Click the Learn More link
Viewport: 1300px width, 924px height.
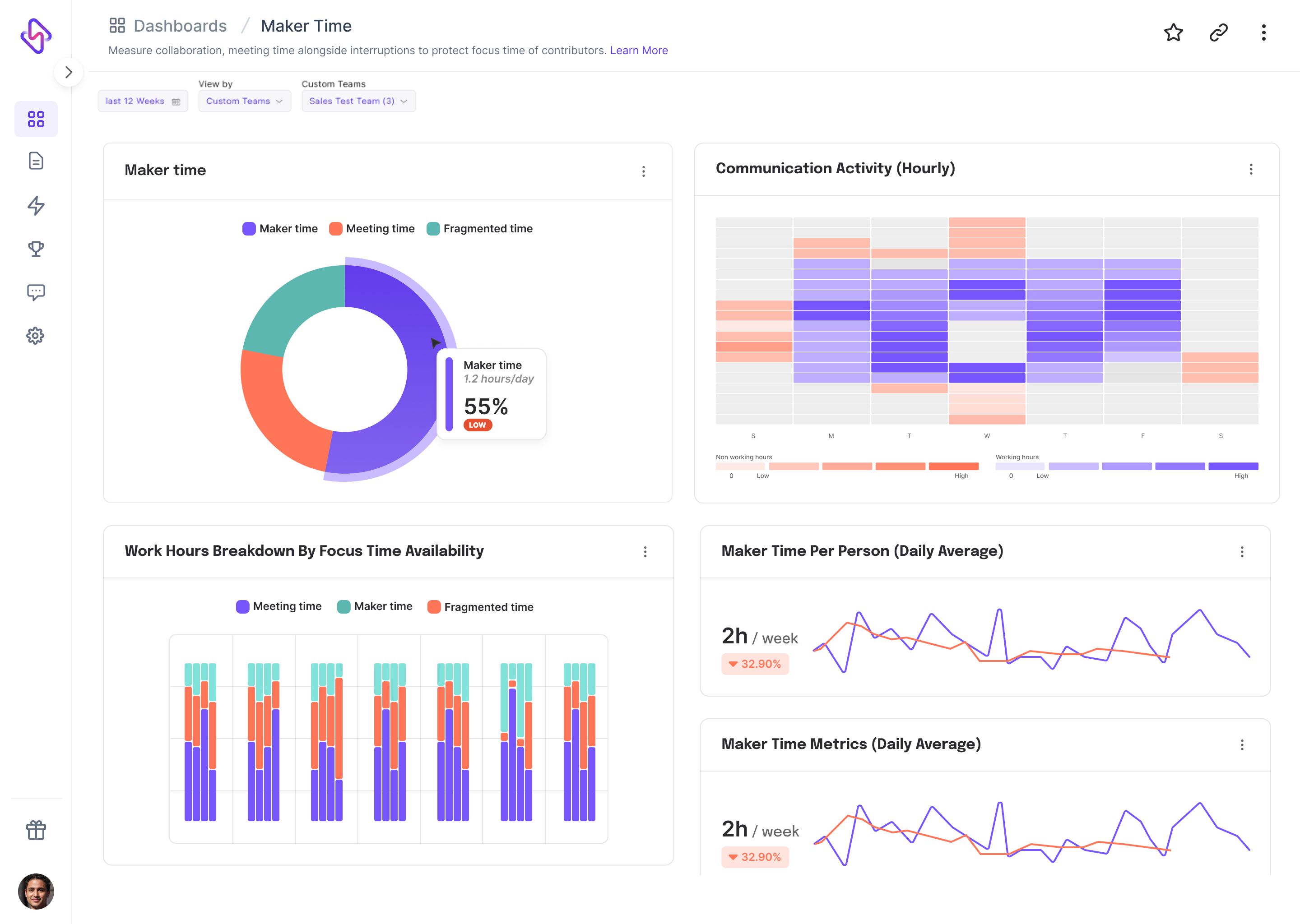coord(639,50)
